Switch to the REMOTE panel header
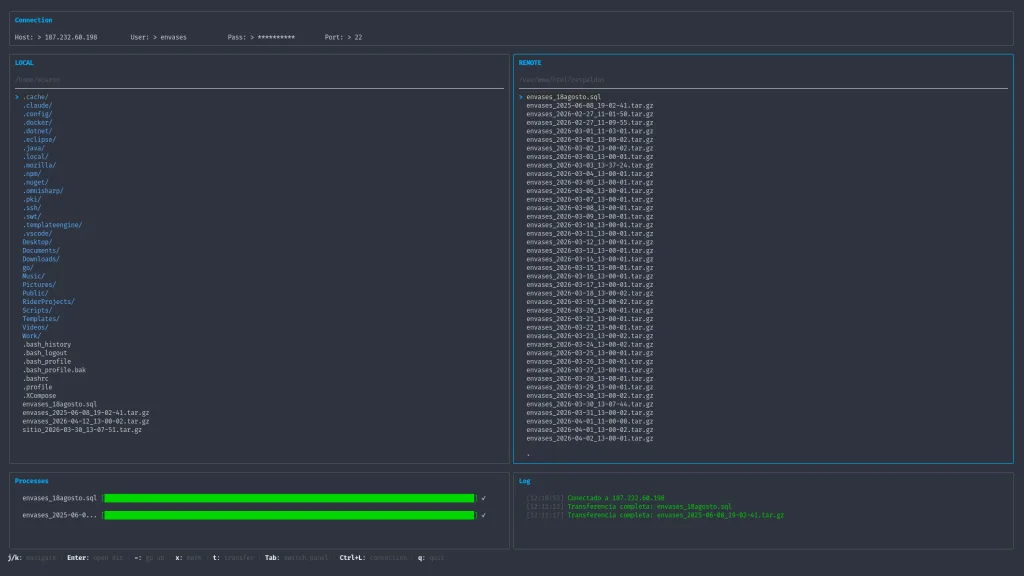The image size is (1024, 576). pos(530,63)
